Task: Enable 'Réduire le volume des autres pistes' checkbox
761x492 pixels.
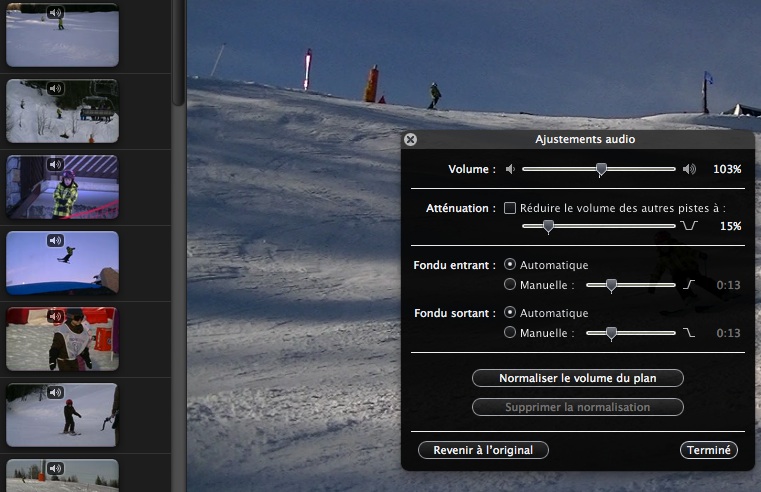Action: [510, 208]
